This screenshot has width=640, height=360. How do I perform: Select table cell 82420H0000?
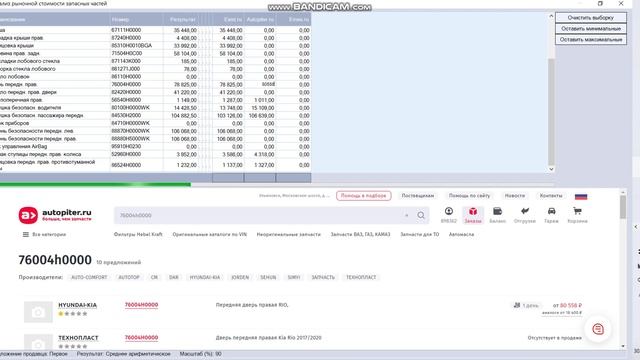pos(136,92)
